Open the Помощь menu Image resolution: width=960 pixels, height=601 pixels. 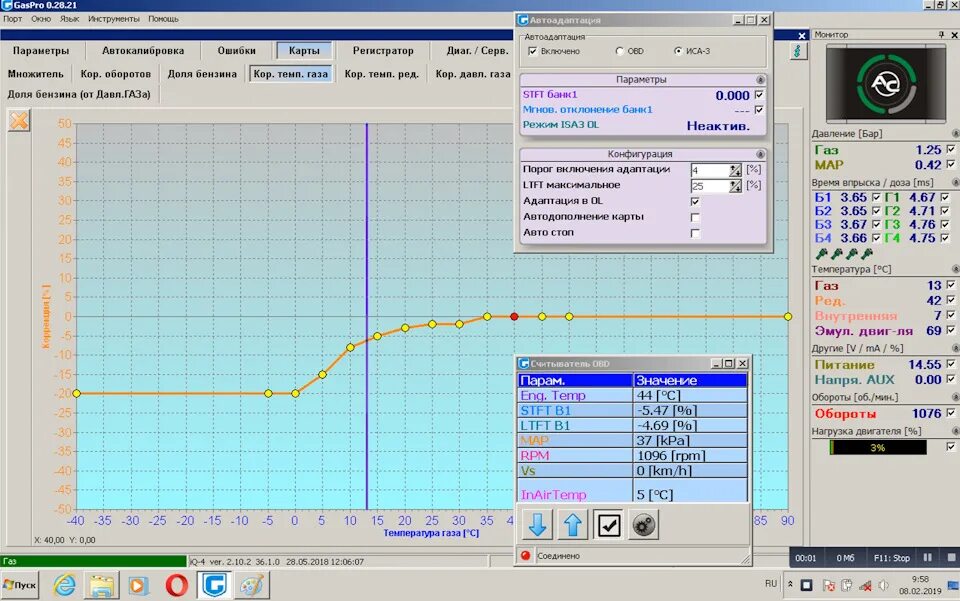pyautogui.click(x=163, y=19)
